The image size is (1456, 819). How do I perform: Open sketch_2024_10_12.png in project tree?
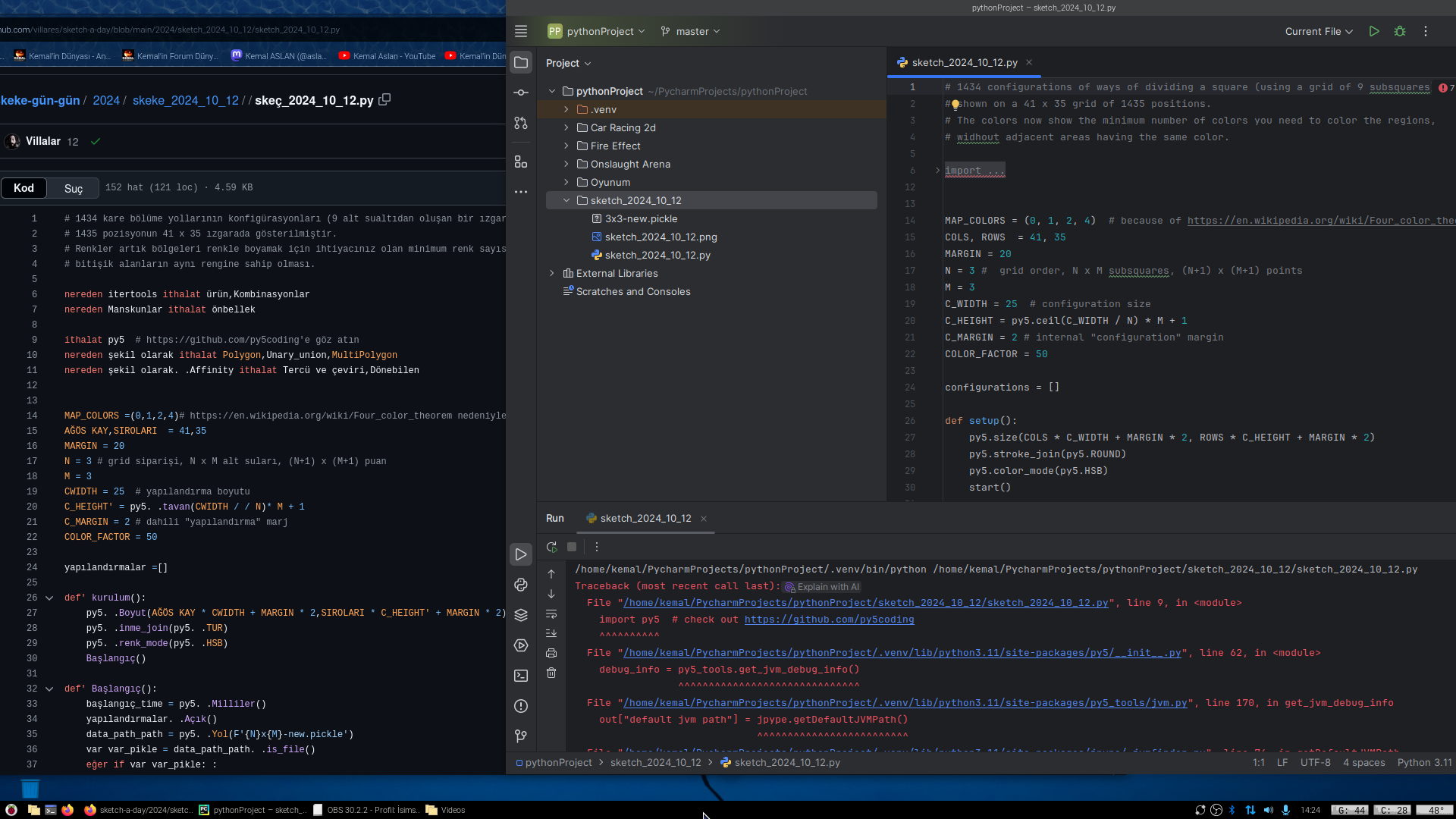click(661, 237)
